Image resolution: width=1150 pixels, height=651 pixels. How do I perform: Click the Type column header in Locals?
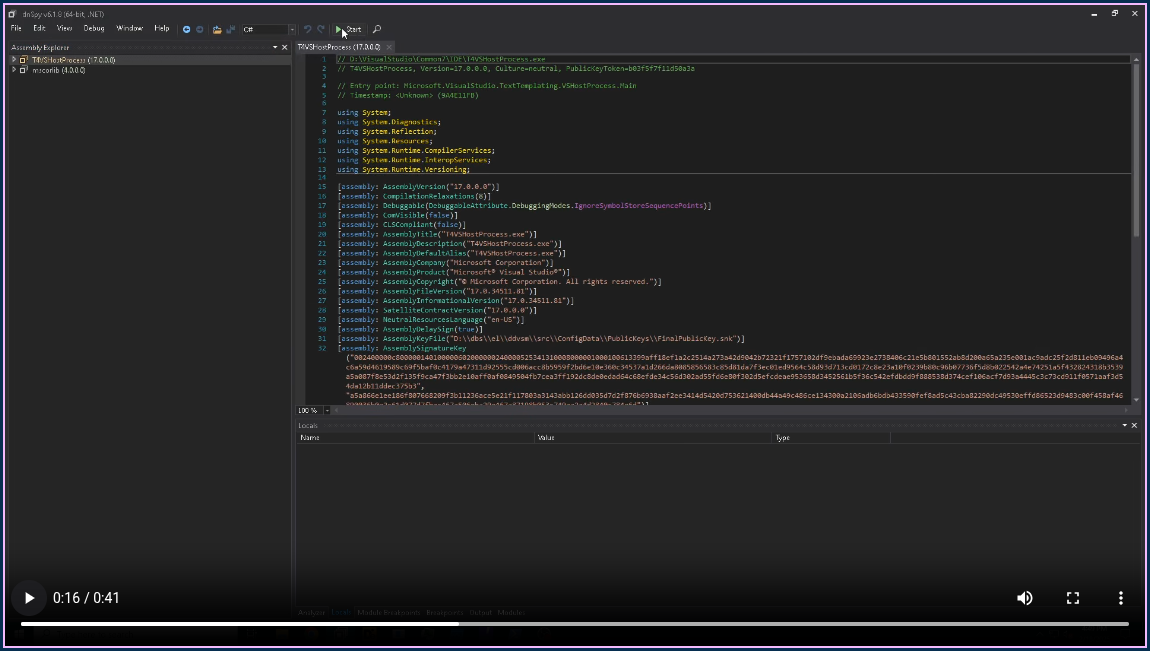[832, 438]
